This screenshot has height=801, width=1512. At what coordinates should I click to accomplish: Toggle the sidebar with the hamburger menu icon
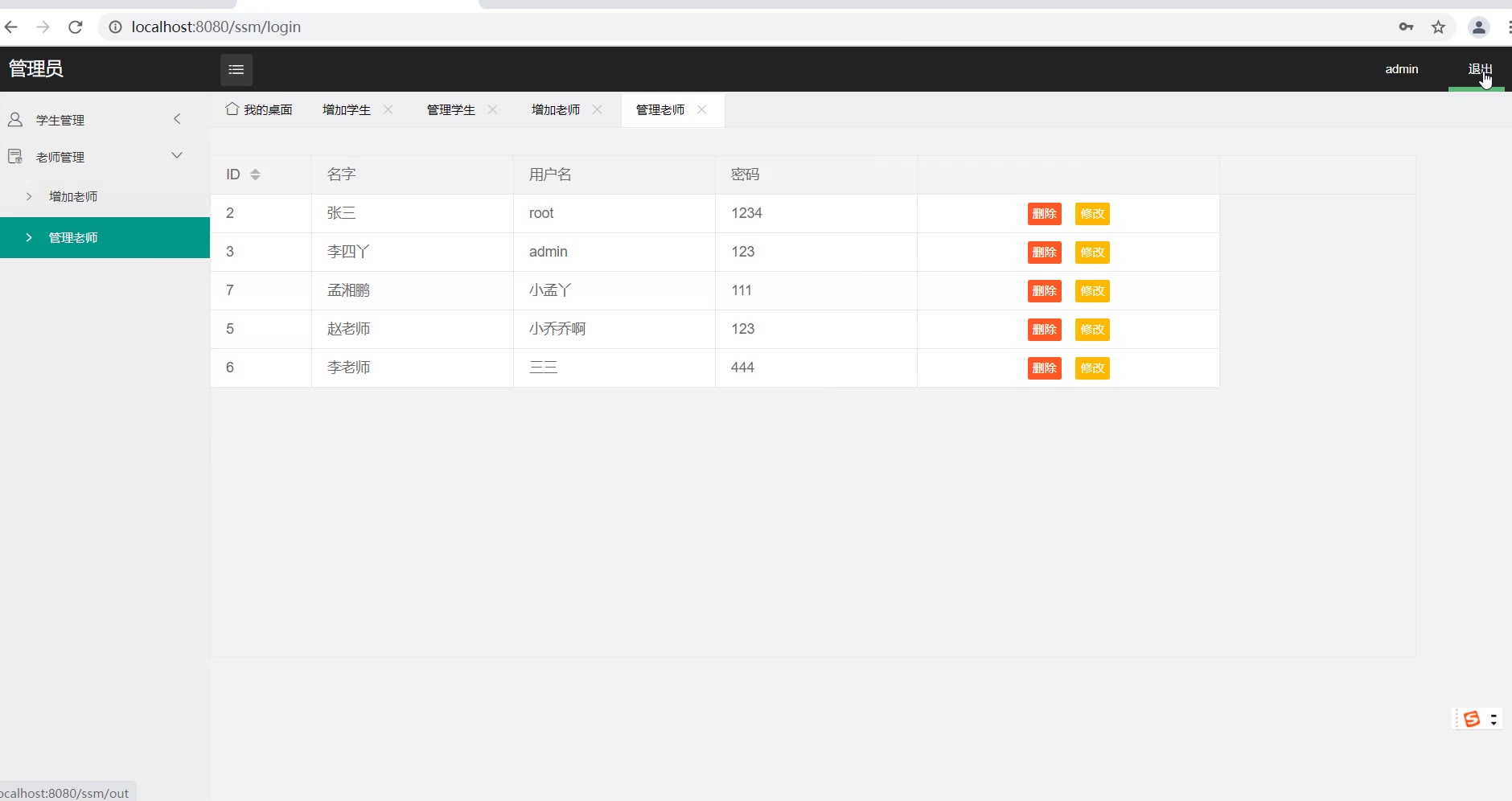pyautogui.click(x=236, y=70)
